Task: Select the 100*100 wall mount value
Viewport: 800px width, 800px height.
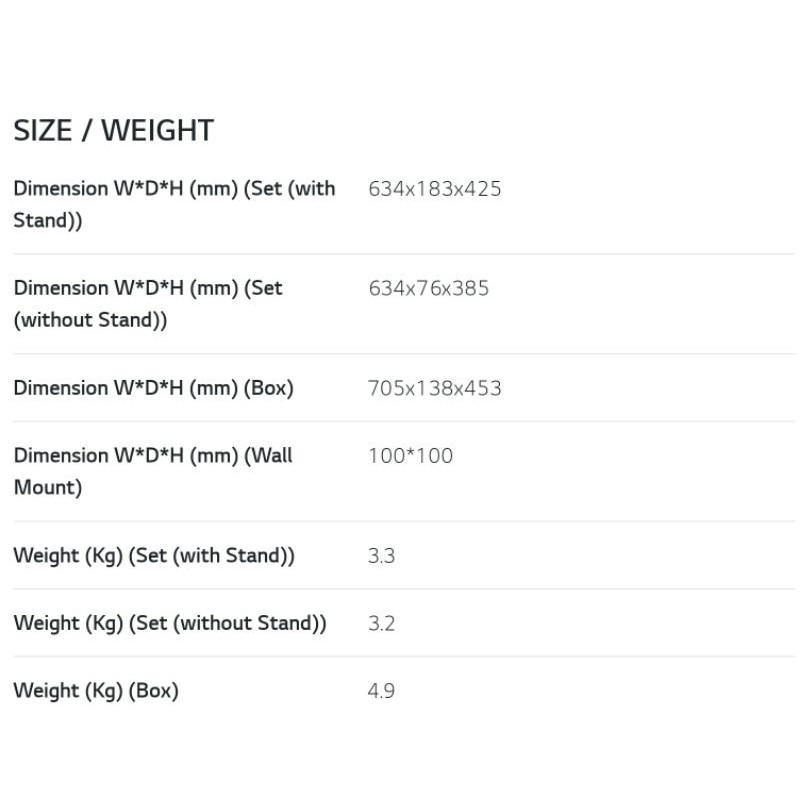Action: 410,456
